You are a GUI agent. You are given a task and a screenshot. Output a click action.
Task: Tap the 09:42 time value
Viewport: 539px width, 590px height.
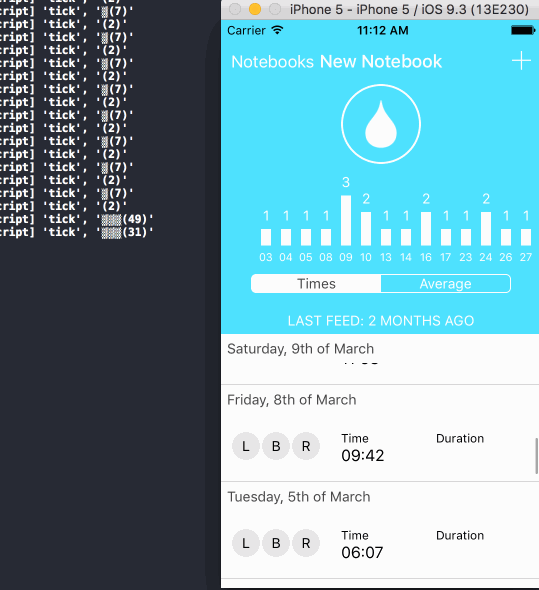(362, 456)
